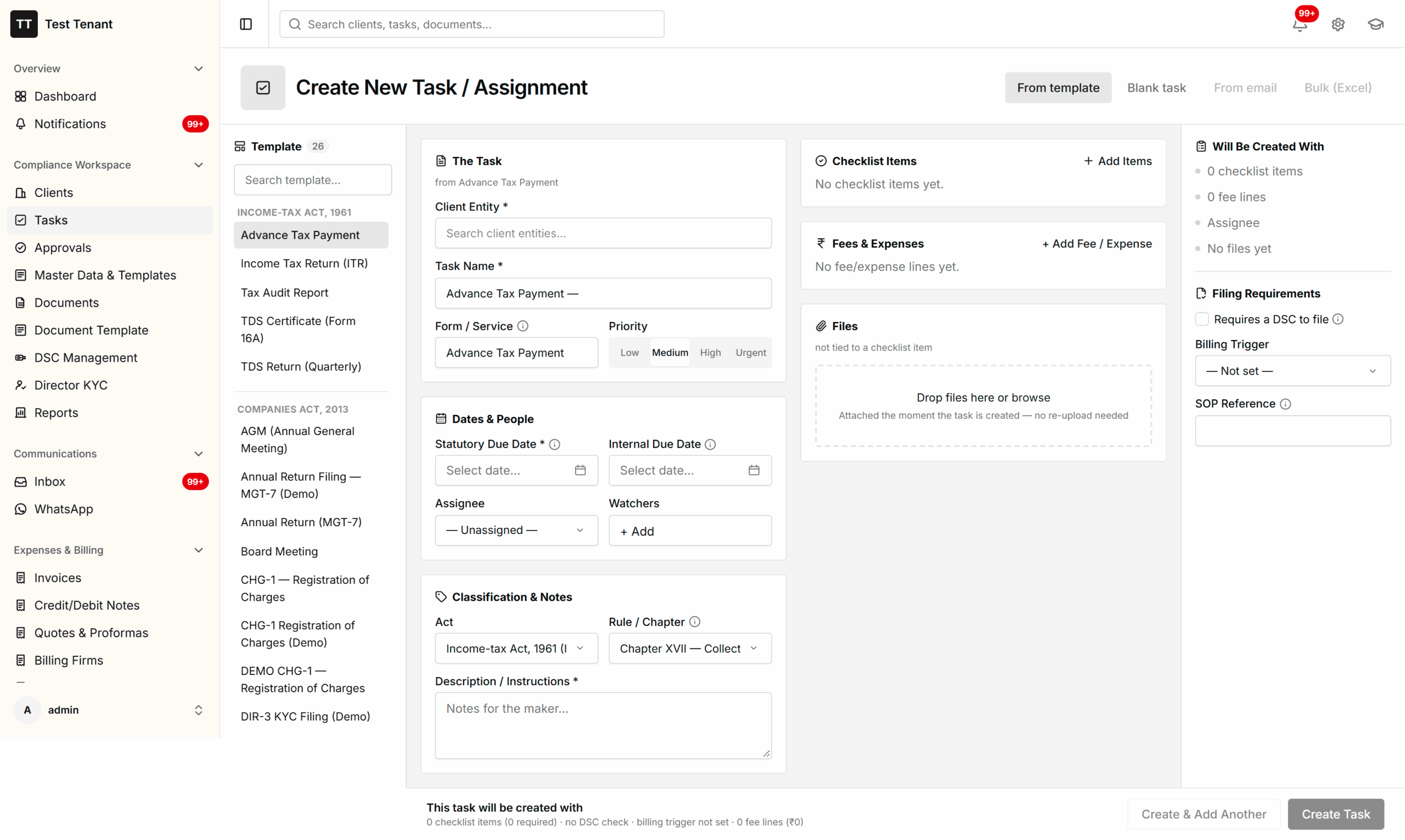Click the Create Task button

1335,814
